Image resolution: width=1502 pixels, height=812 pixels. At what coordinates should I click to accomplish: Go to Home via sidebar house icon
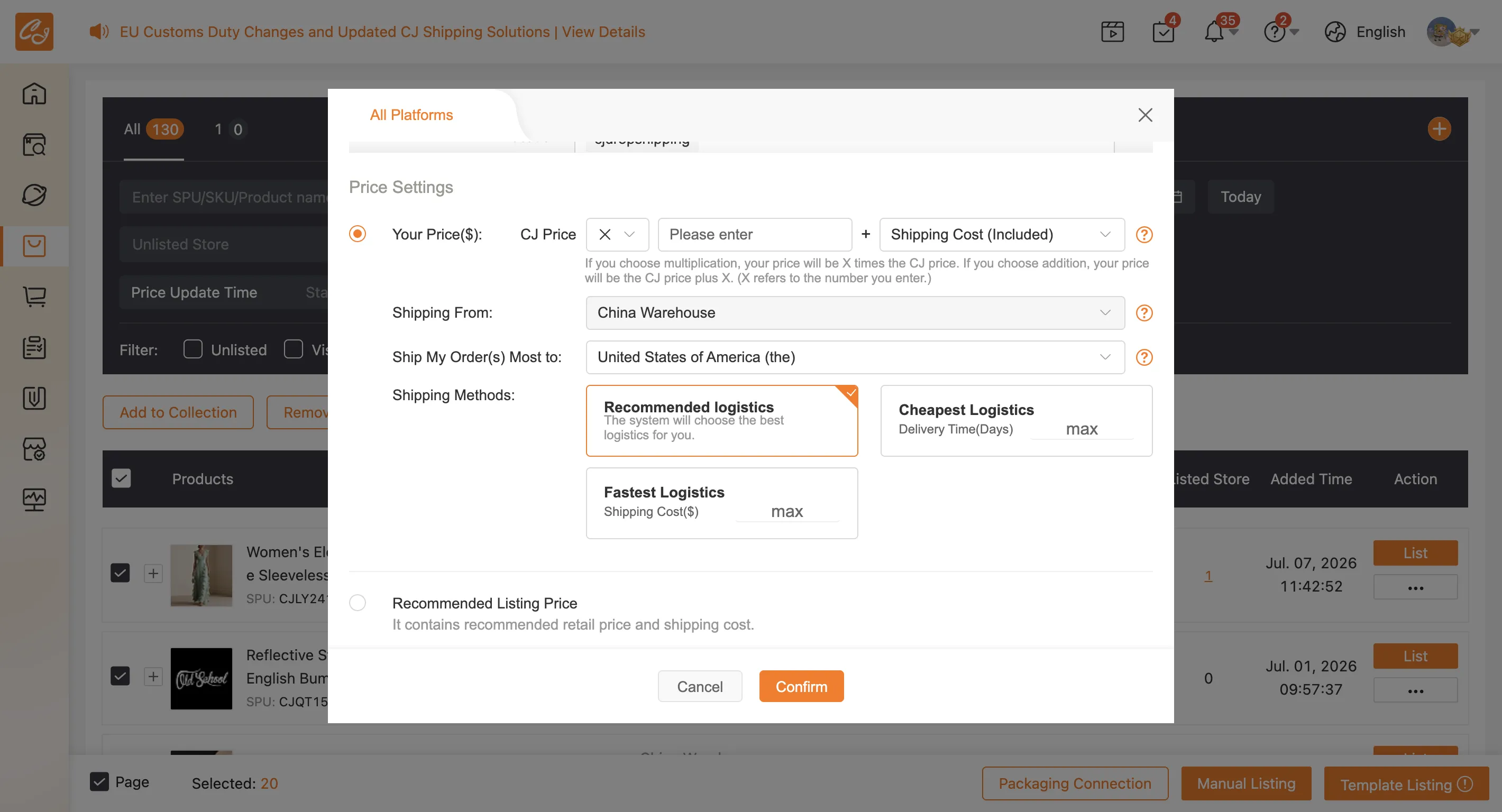pyautogui.click(x=34, y=94)
